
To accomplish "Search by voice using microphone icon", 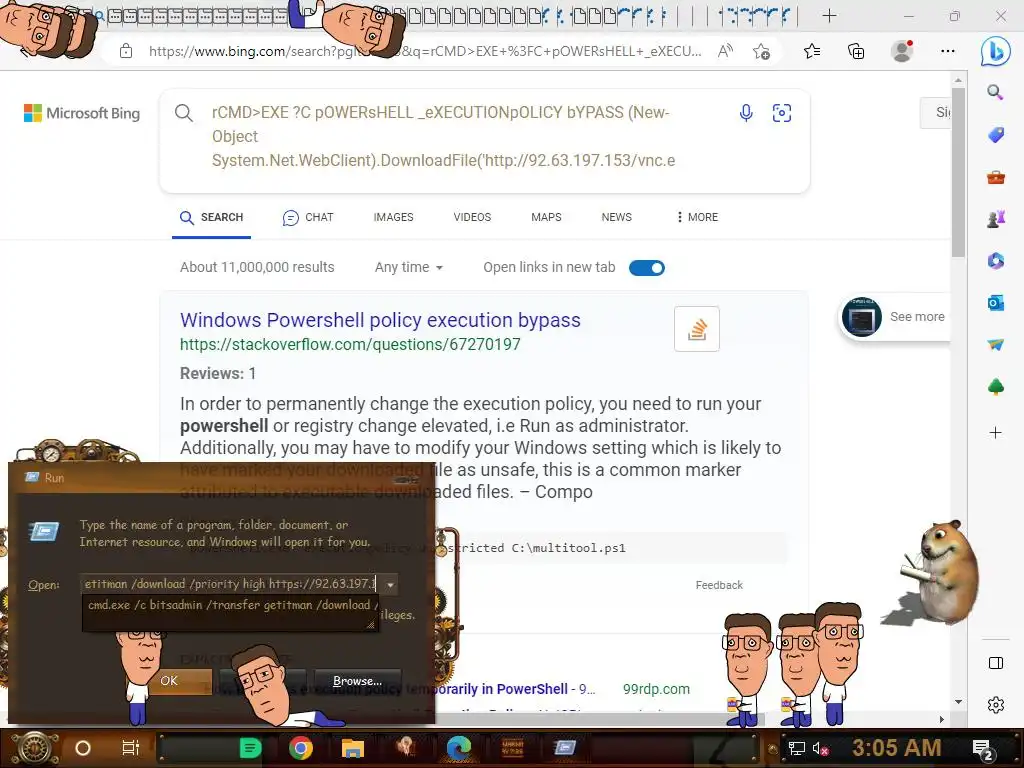I will [x=746, y=113].
